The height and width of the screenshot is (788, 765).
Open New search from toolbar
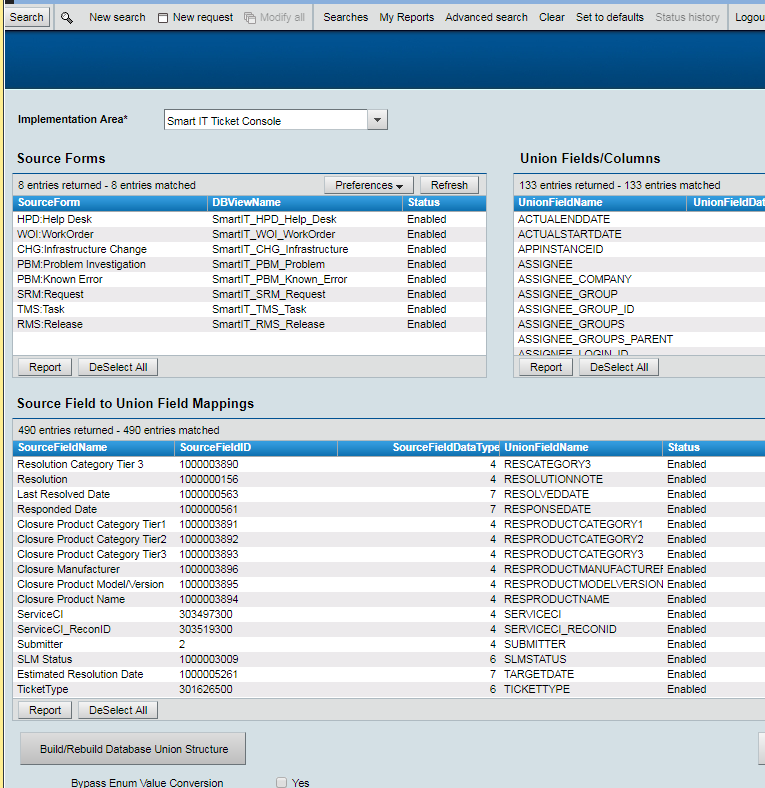(x=117, y=17)
